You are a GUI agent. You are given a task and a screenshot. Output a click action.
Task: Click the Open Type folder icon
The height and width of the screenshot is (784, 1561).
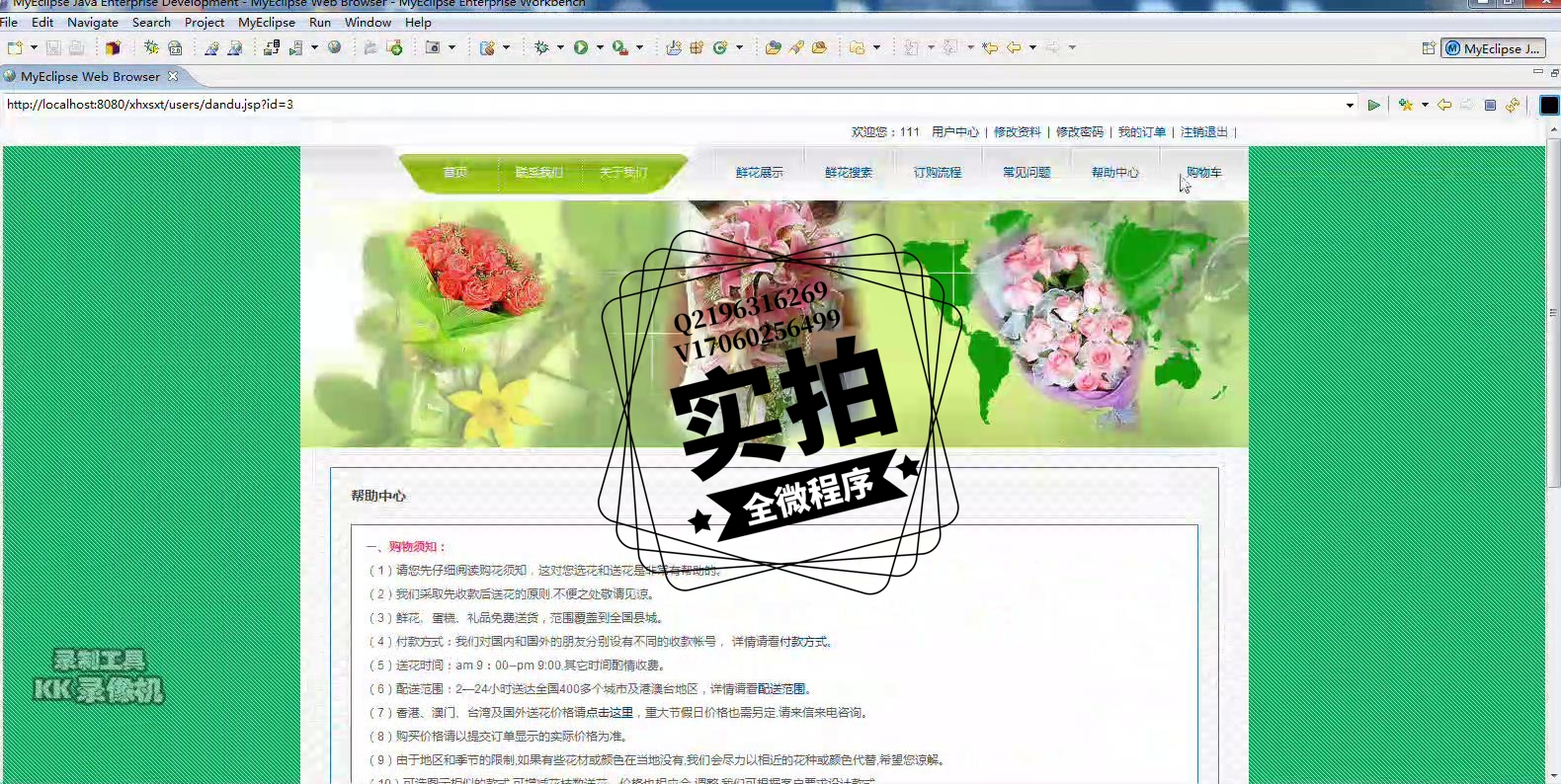click(773, 47)
